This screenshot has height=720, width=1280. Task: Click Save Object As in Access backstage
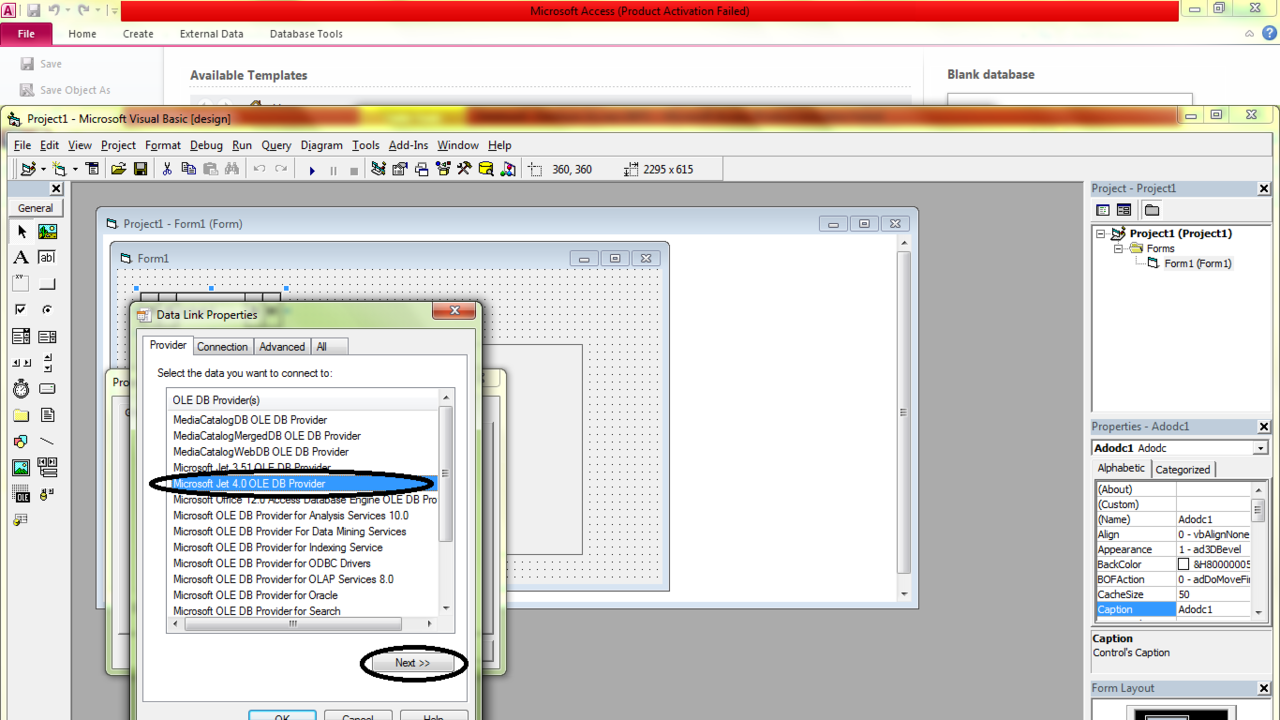point(66,90)
